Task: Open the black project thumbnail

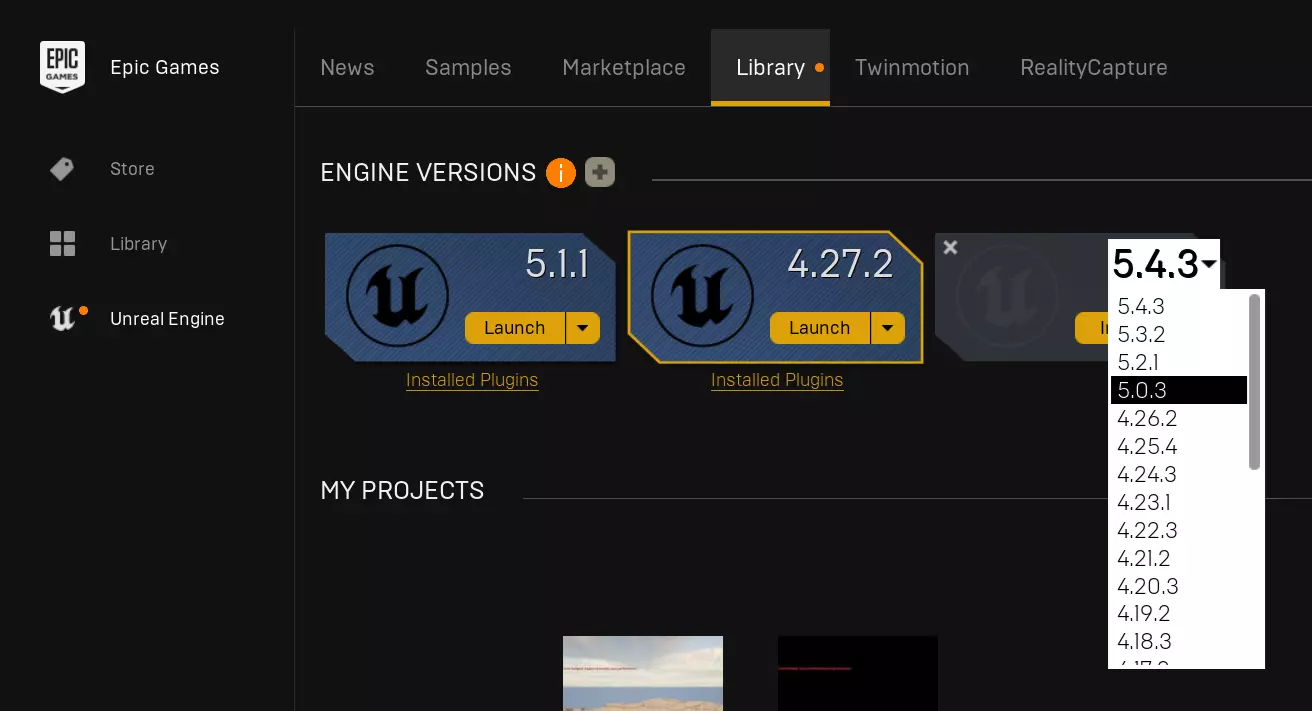Action: tap(858, 673)
